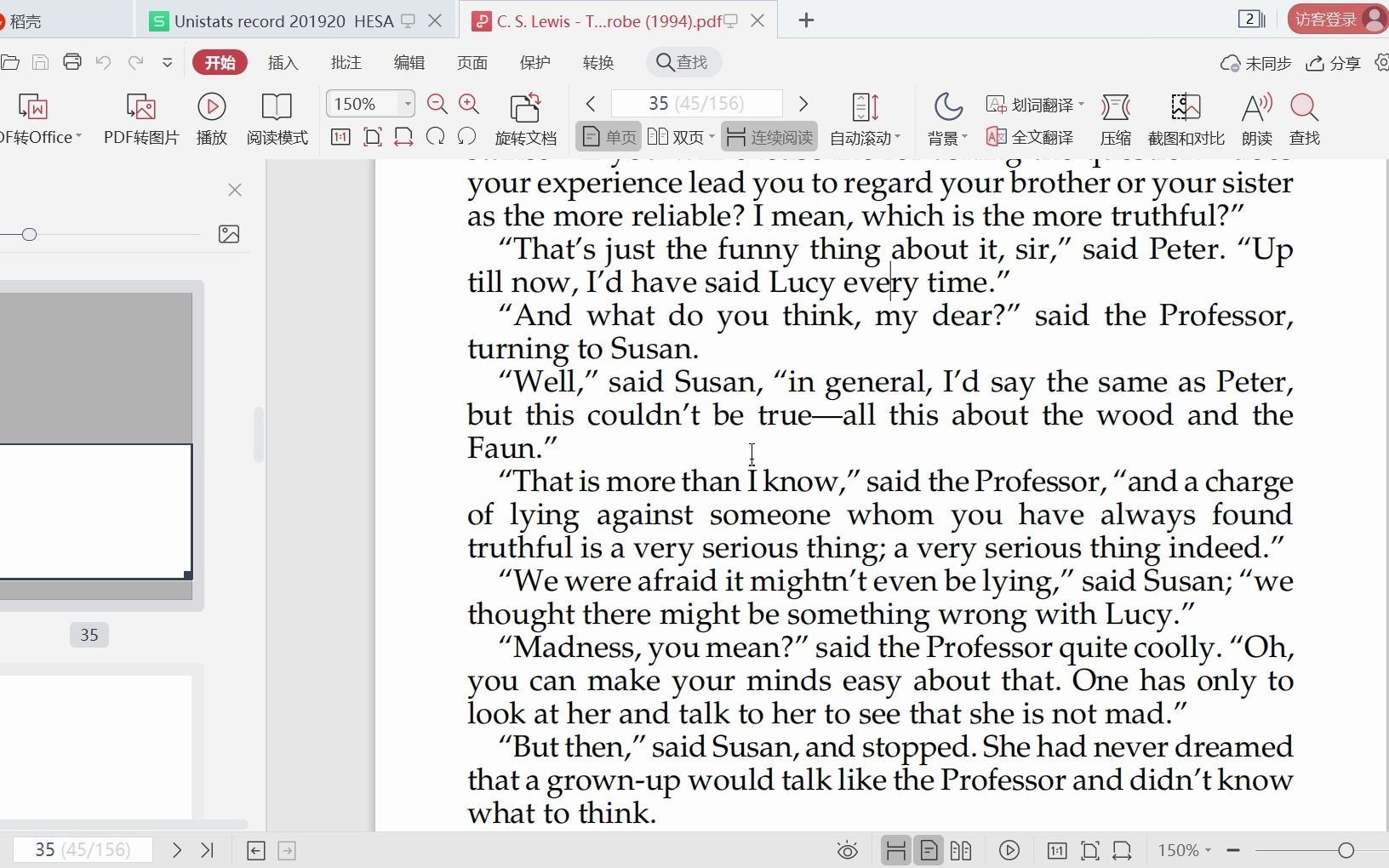The width and height of the screenshot is (1389, 868).
Task: Open 截图和对比 screenshot and compare
Action: 1186,119
